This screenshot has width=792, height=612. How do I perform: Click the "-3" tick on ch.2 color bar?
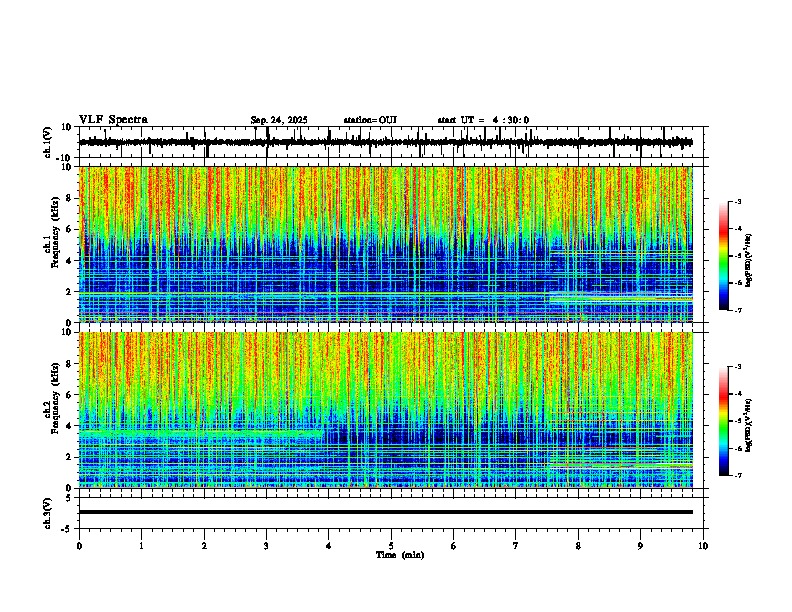coord(738,367)
